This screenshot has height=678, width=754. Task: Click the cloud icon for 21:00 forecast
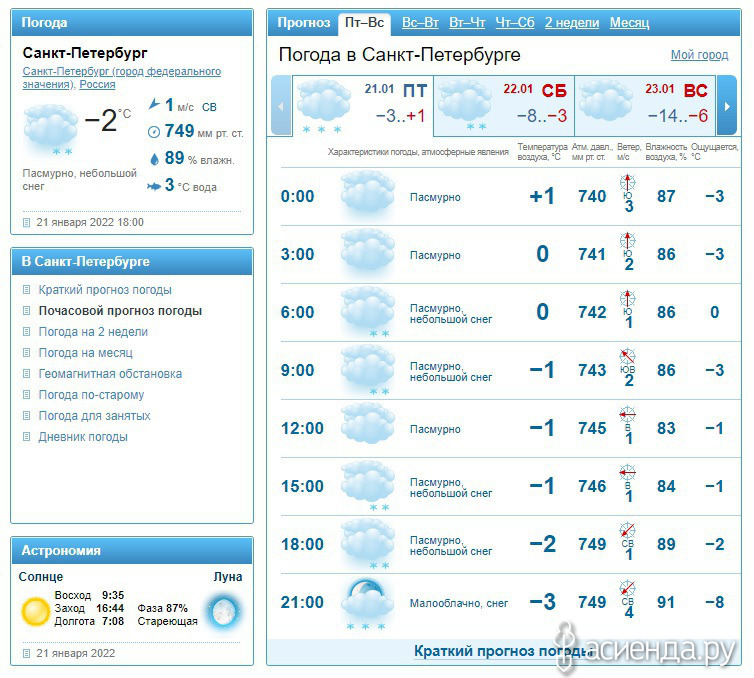pyautogui.click(x=368, y=602)
